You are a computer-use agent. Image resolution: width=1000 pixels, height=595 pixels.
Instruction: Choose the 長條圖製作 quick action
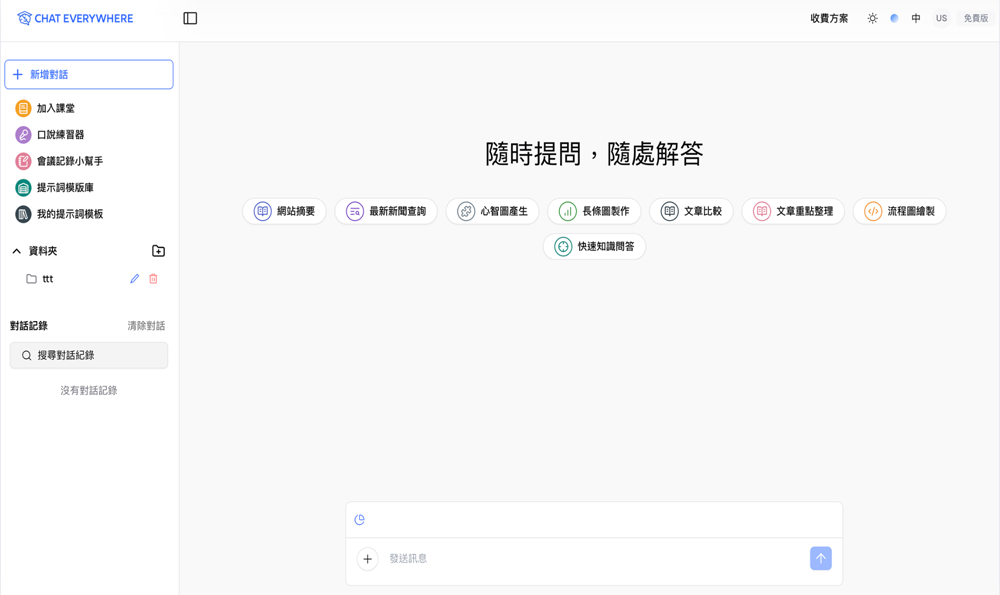click(594, 211)
